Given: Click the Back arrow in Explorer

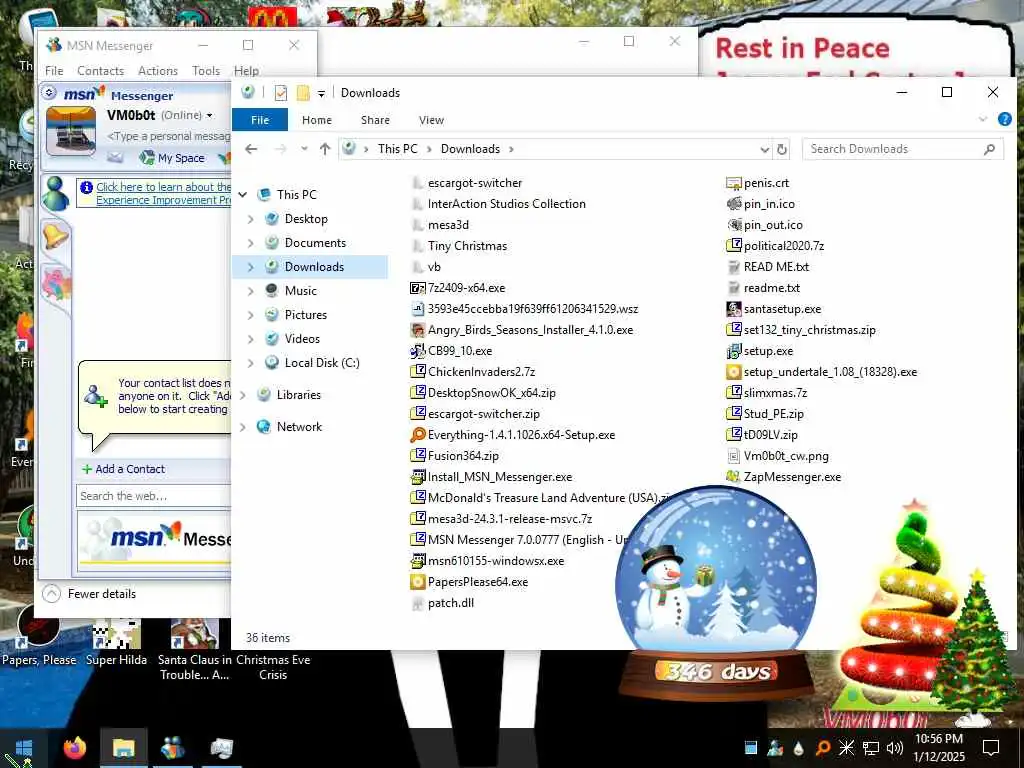Looking at the screenshot, I should point(251,149).
